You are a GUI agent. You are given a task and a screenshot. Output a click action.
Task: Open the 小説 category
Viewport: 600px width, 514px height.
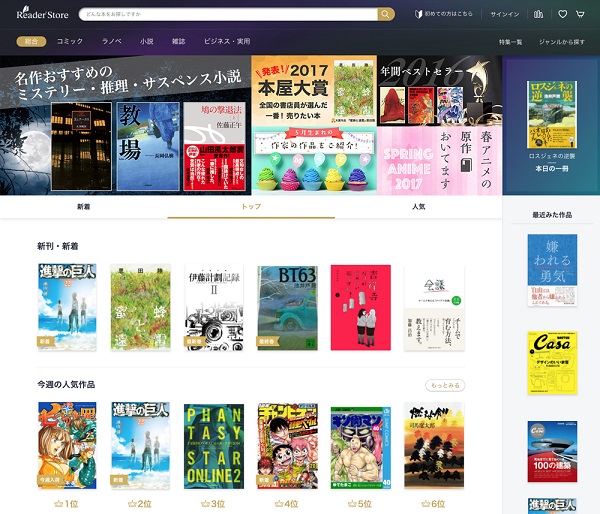pyautogui.click(x=147, y=41)
